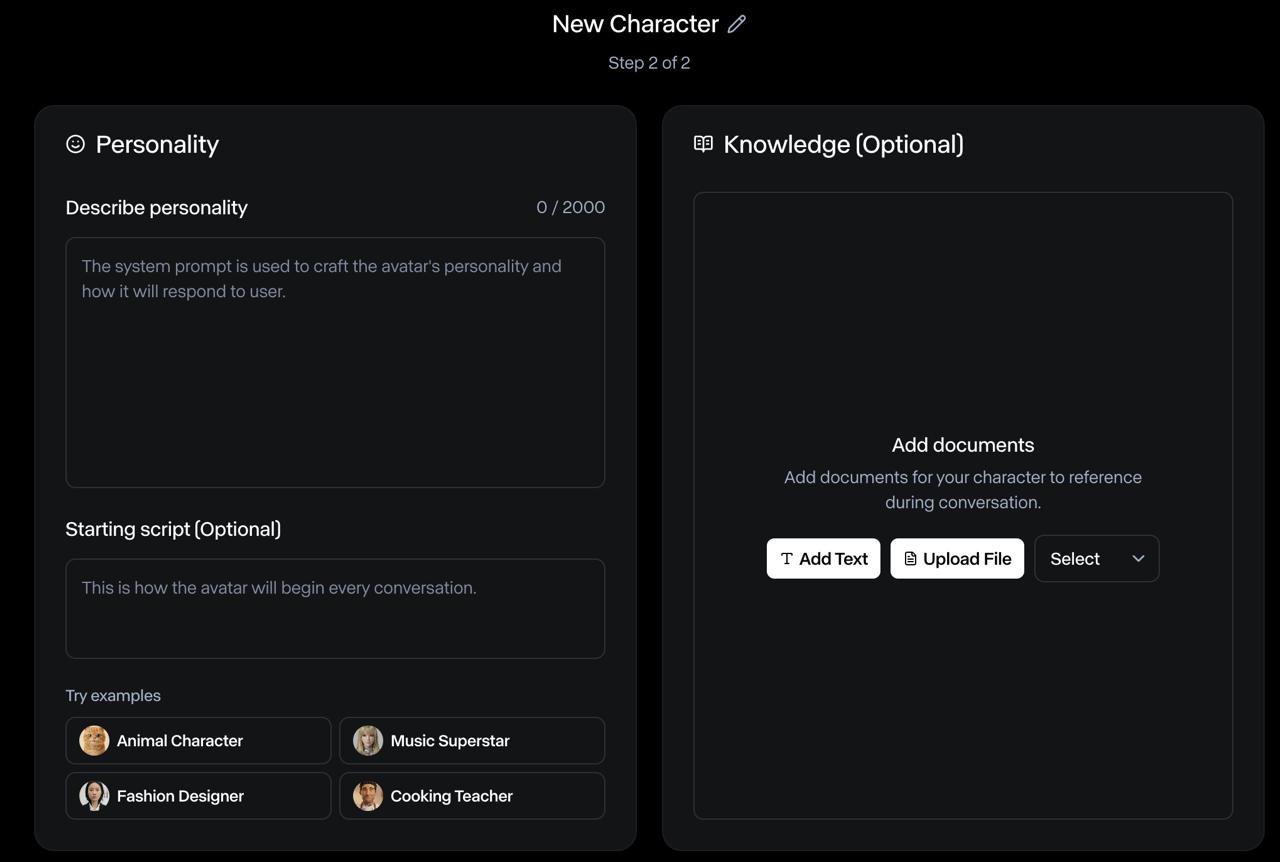
Task: Click the Add documents heading
Action: click(x=962, y=445)
